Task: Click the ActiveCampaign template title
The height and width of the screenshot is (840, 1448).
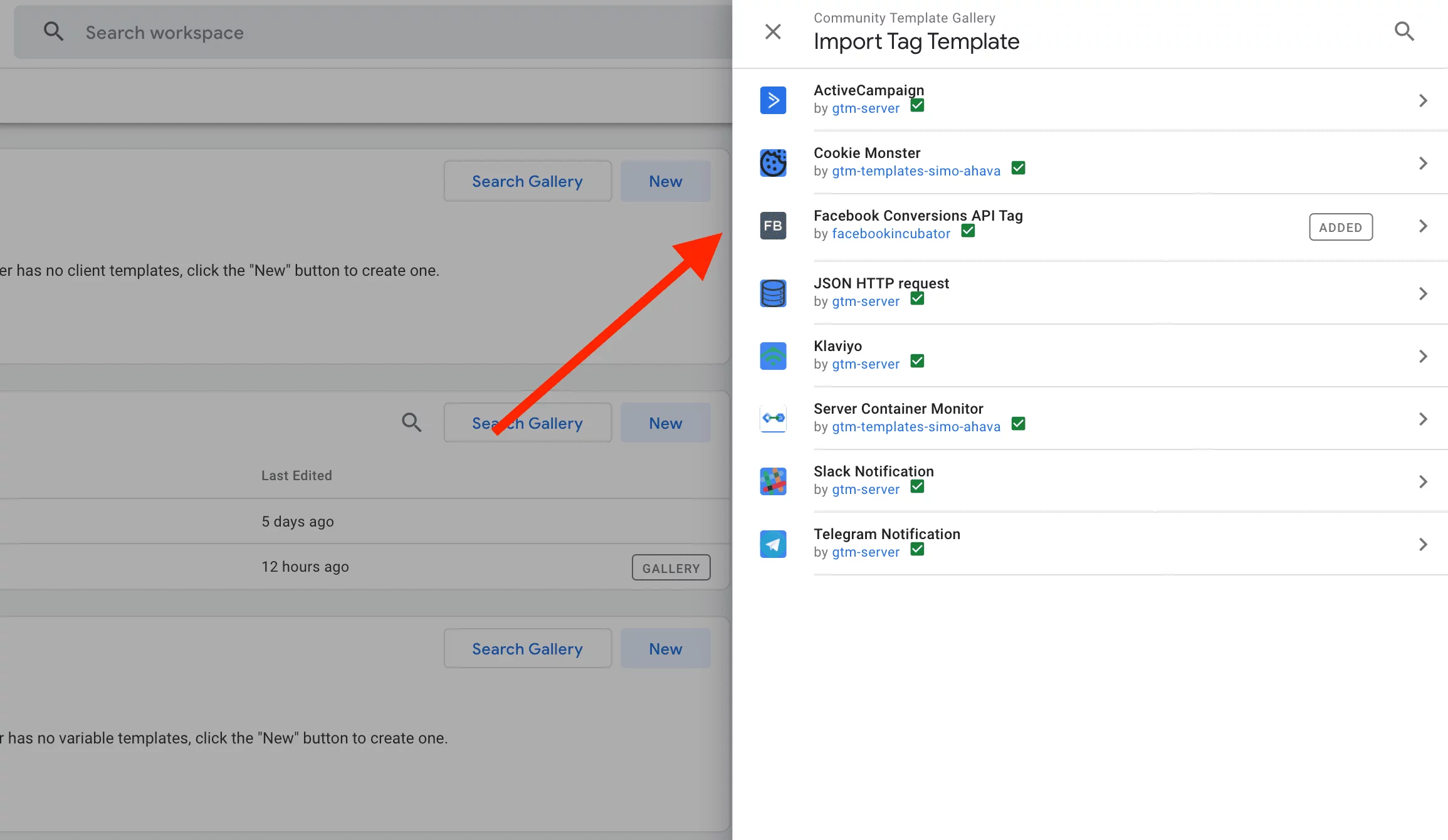Action: click(869, 90)
